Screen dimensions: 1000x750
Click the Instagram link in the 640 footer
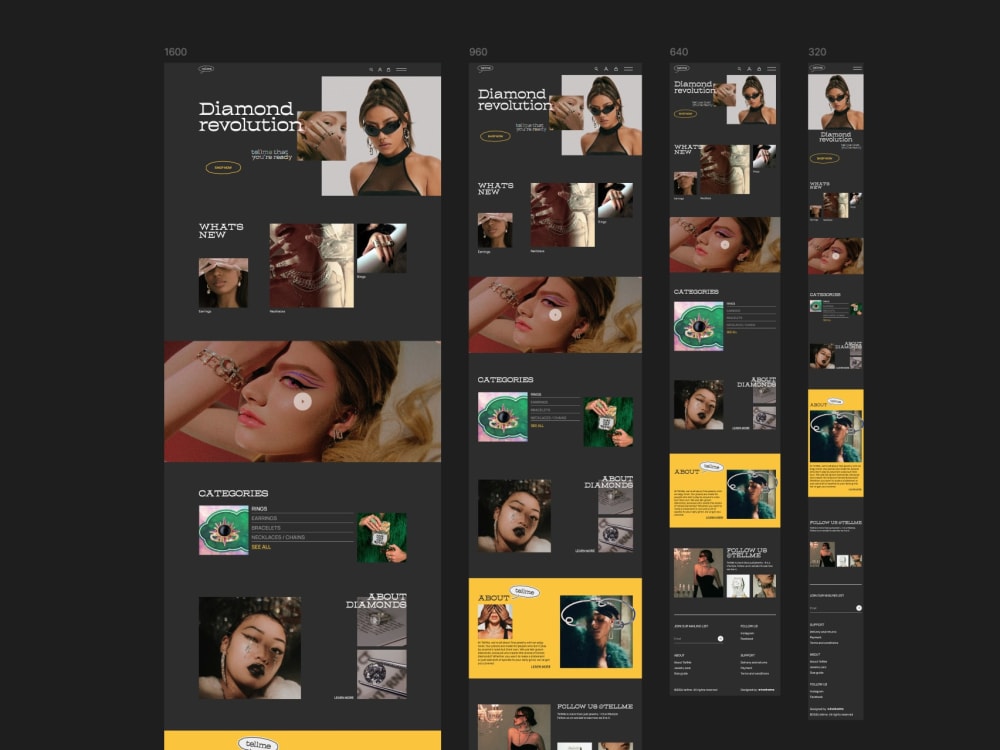point(747,633)
